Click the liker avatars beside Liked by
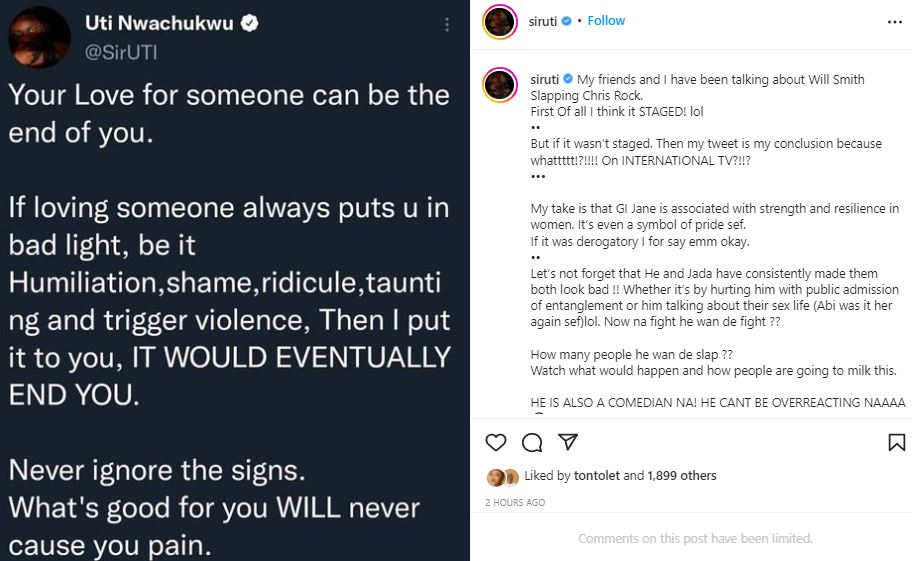Screen dimensions: 912x561 click(x=502, y=476)
